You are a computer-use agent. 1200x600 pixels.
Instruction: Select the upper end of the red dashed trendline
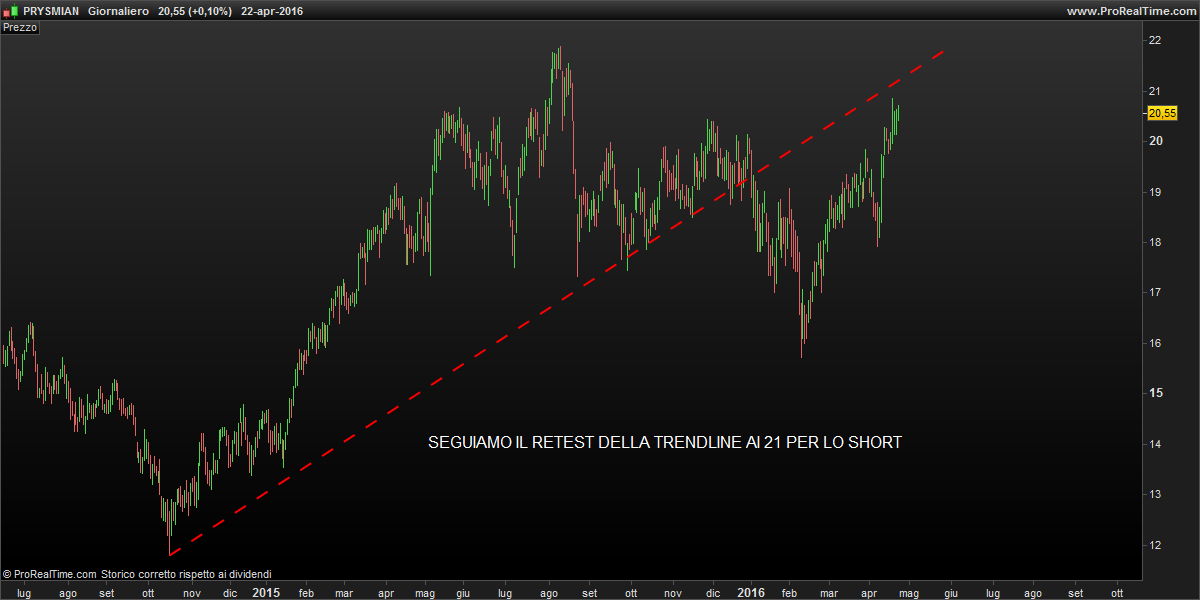(x=943, y=50)
